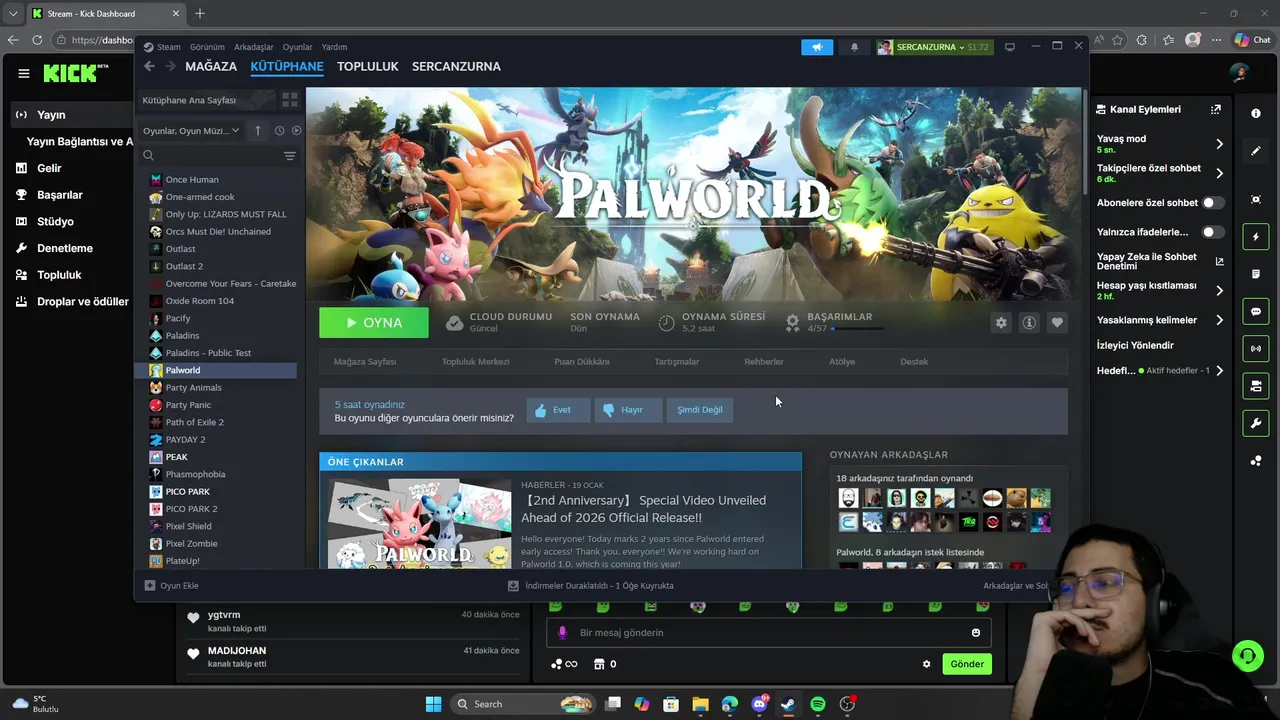
Task: Click the lightning bolt icon in Kick sidebar
Action: point(1256,237)
